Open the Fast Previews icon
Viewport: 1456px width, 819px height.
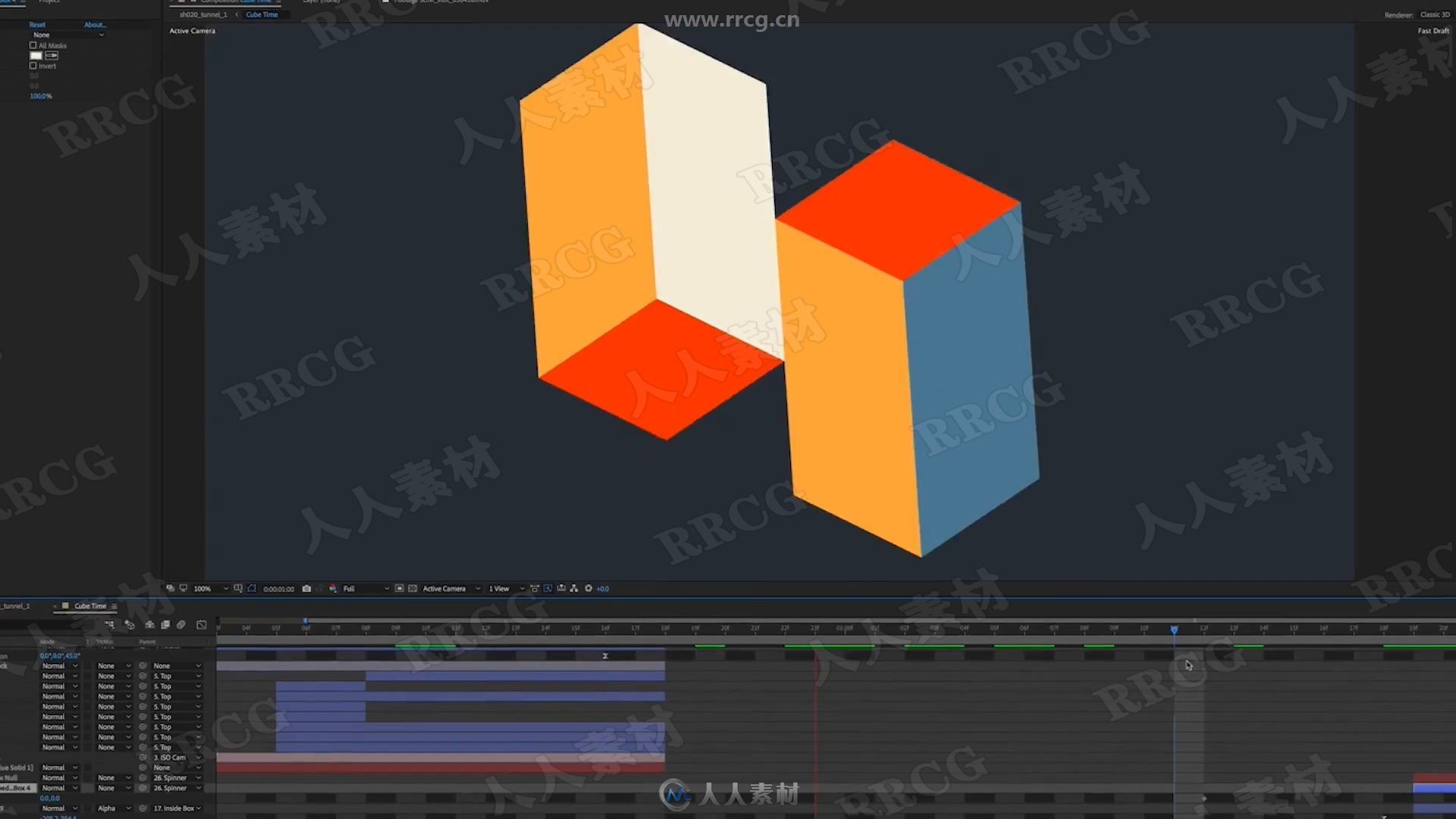[548, 588]
